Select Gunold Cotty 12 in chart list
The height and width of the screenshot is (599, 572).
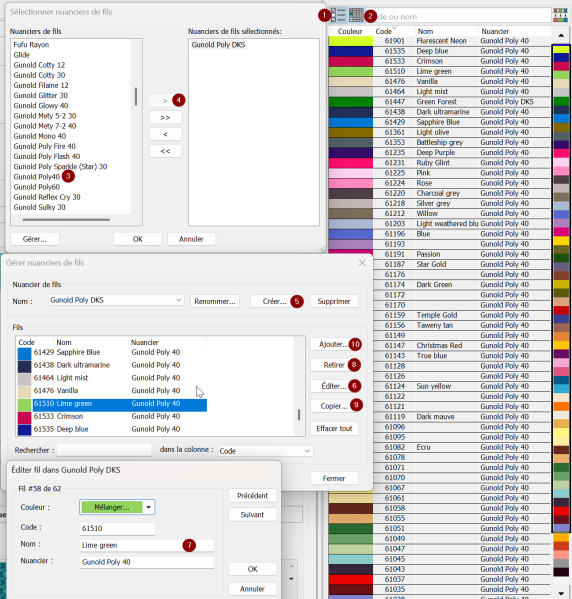(39, 65)
